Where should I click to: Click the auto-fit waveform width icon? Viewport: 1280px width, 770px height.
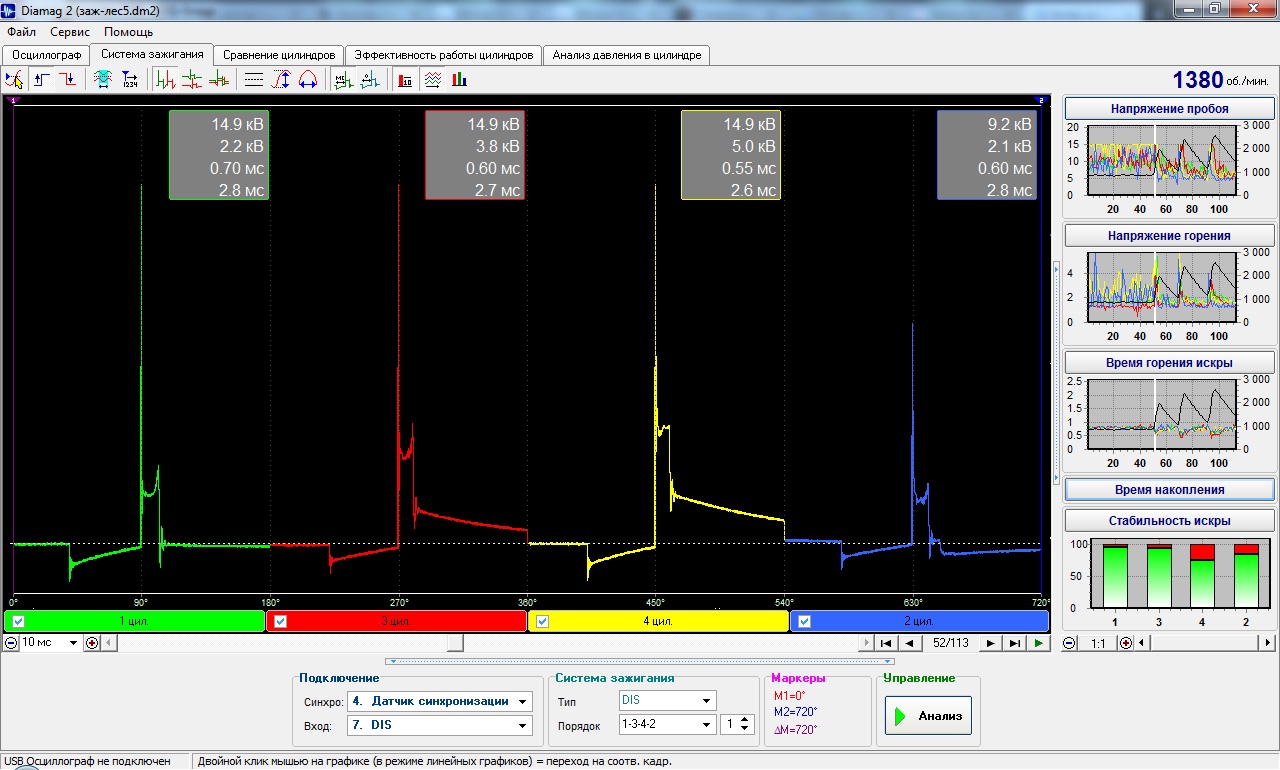pos(103,80)
